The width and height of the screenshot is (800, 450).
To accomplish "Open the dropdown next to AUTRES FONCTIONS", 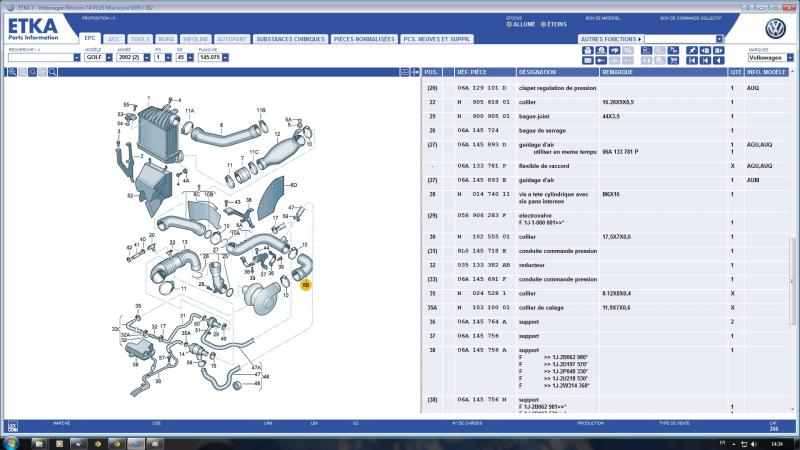I will [x=719, y=39].
